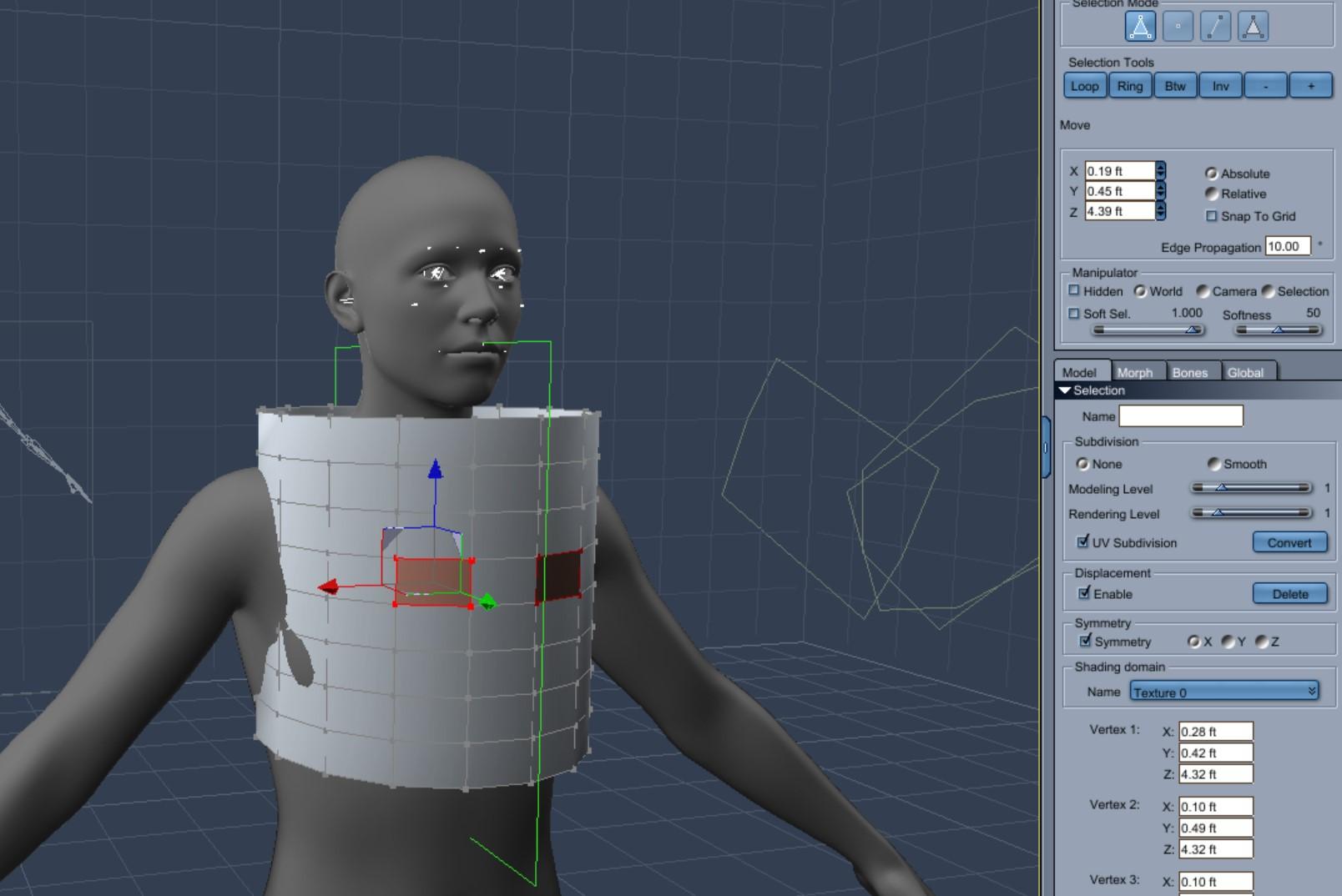Grab the green Y-axis manipulator arrow

tap(488, 602)
